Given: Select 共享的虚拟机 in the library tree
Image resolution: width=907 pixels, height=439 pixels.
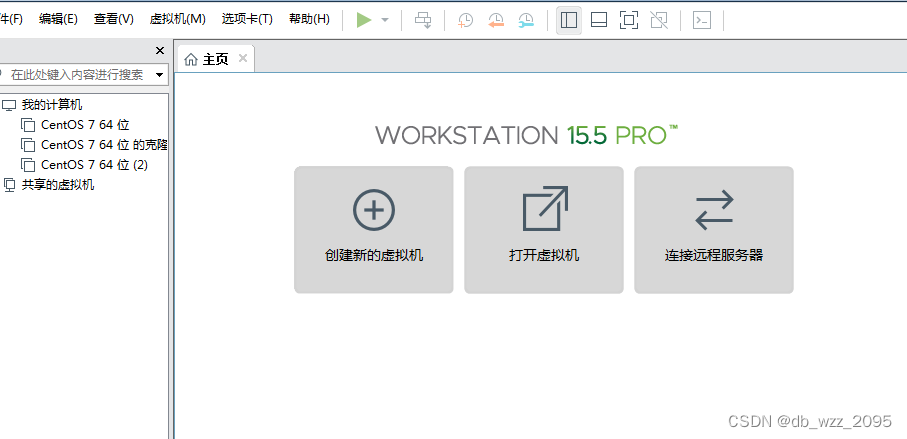Looking at the screenshot, I should tap(58, 185).
